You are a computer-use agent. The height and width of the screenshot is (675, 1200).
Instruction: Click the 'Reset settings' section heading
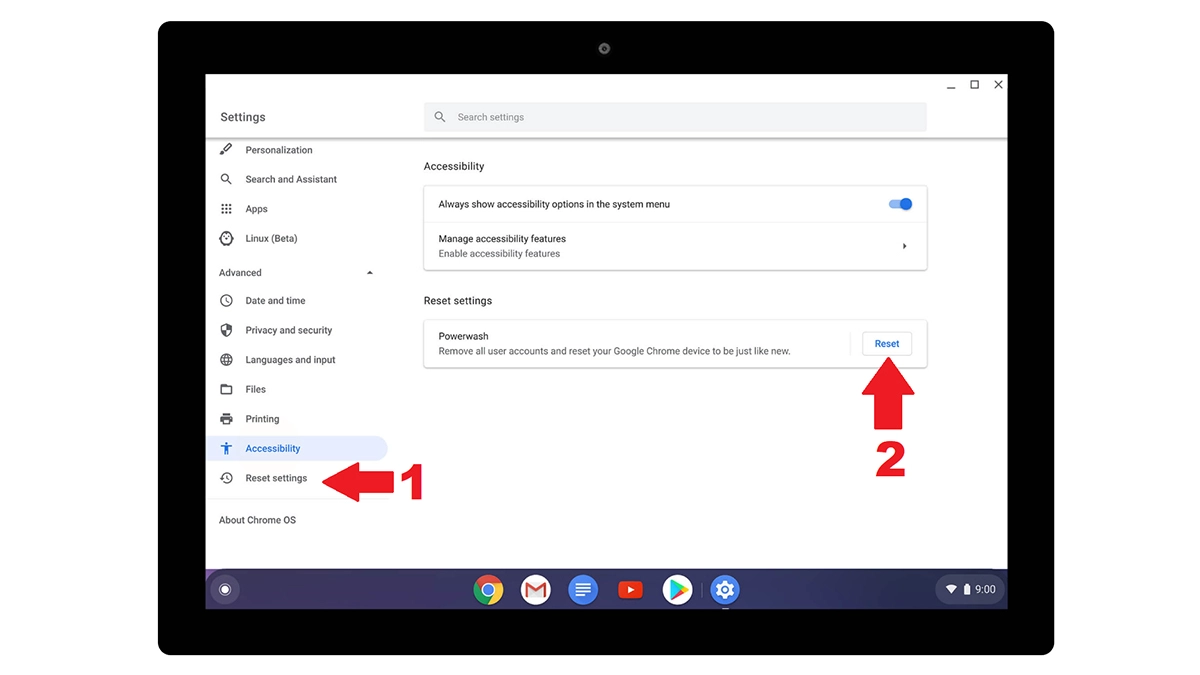(458, 301)
